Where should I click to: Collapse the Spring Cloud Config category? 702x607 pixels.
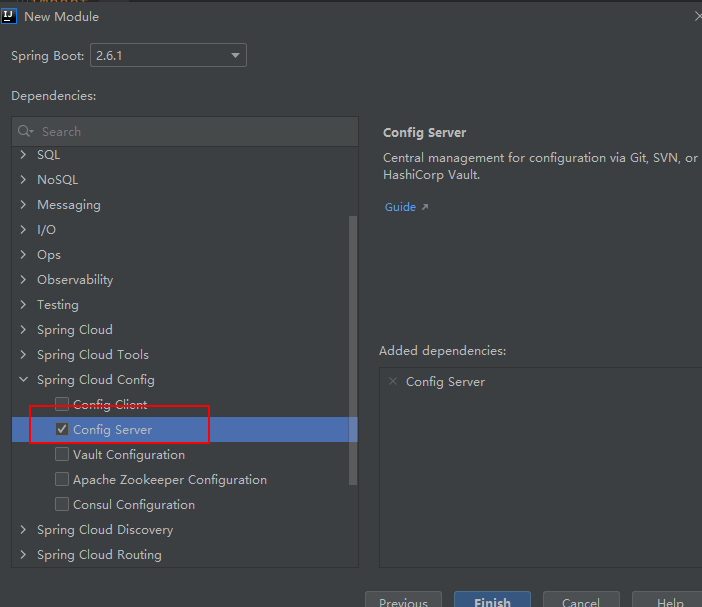23,380
